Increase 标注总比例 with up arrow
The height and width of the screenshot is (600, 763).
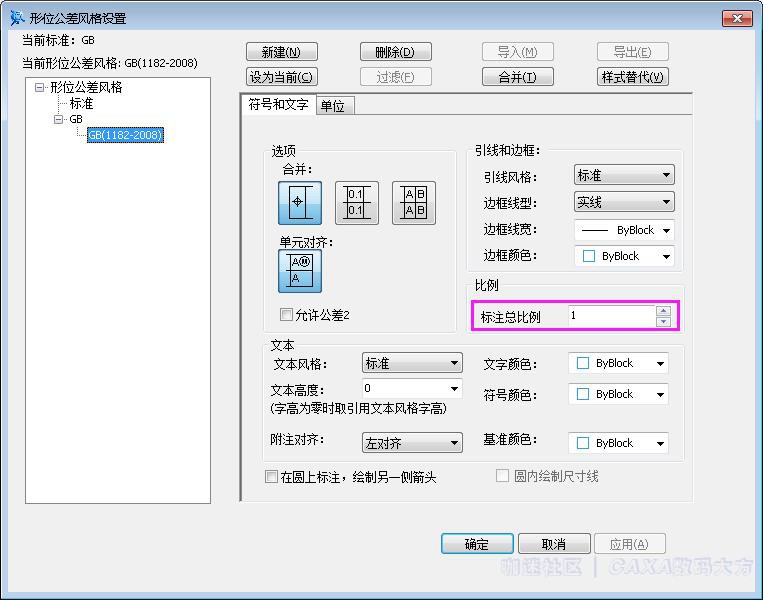point(663,311)
